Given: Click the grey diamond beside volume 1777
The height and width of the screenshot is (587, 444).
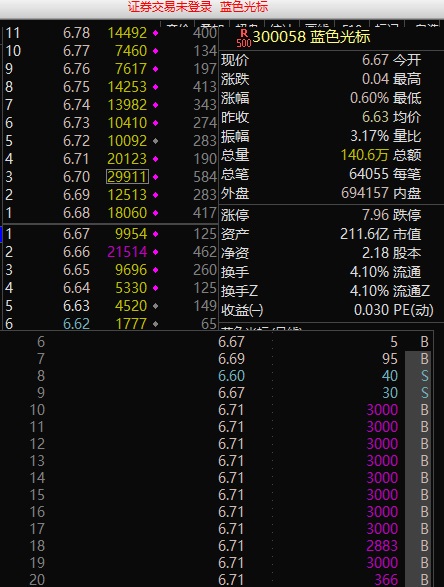Looking at the screenshot, I should point(155,324).
